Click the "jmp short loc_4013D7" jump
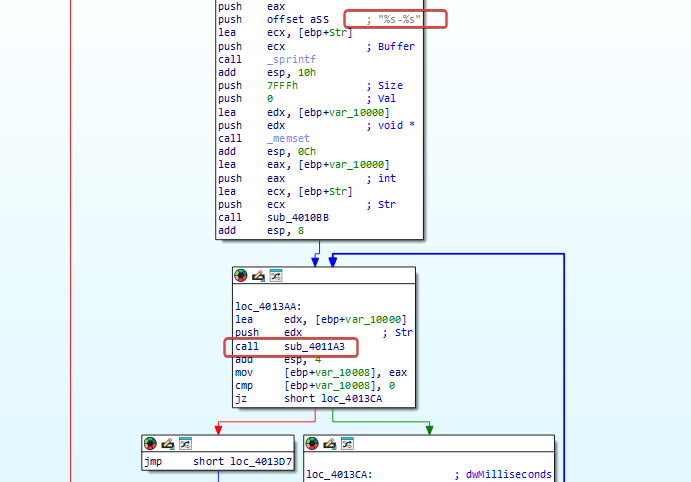The image size is (691, 482). pyautogui.click(x=218, y=461)
